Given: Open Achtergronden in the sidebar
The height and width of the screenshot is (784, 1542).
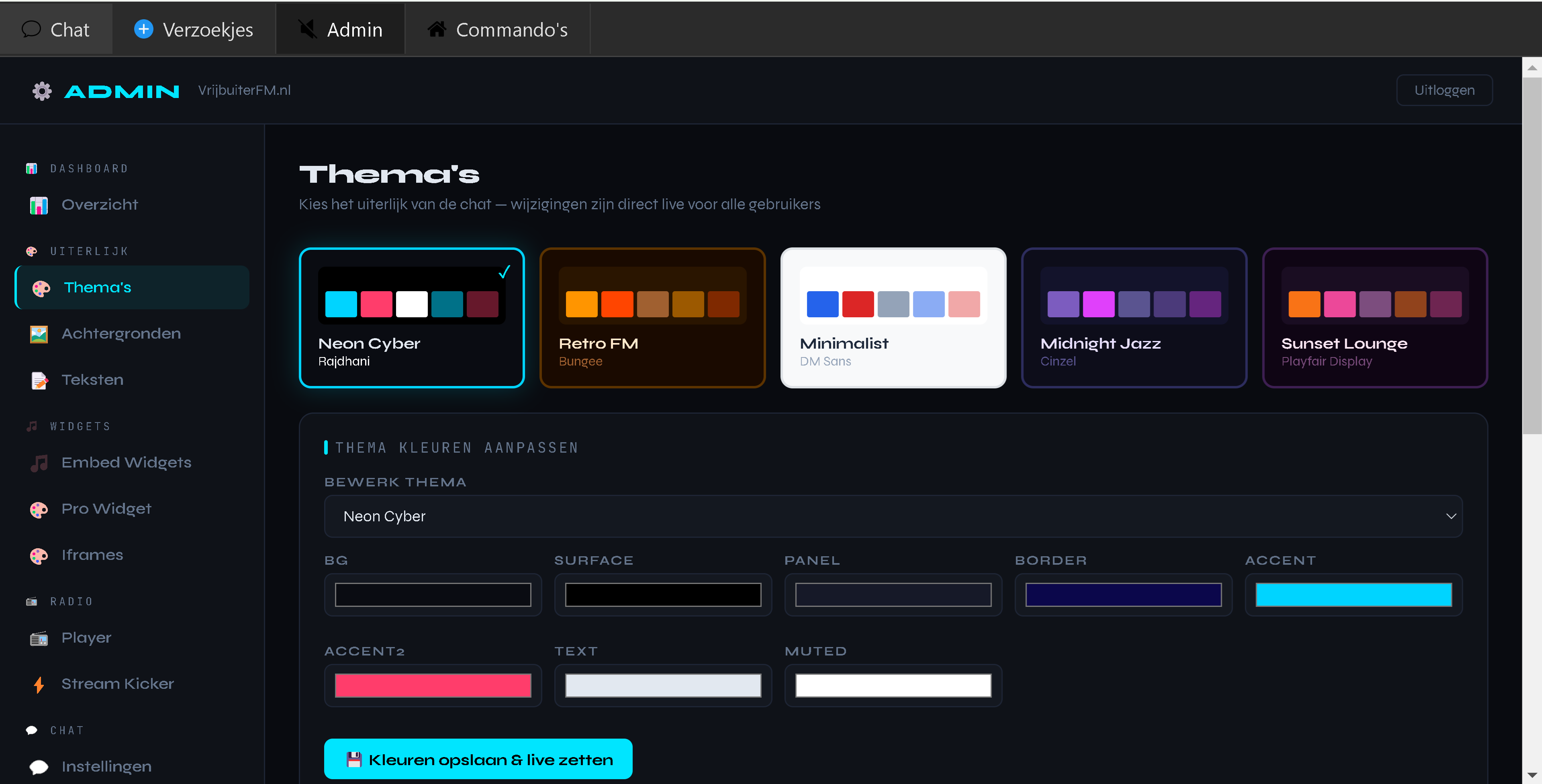Looking at the screenshot, I should (132, 333).
